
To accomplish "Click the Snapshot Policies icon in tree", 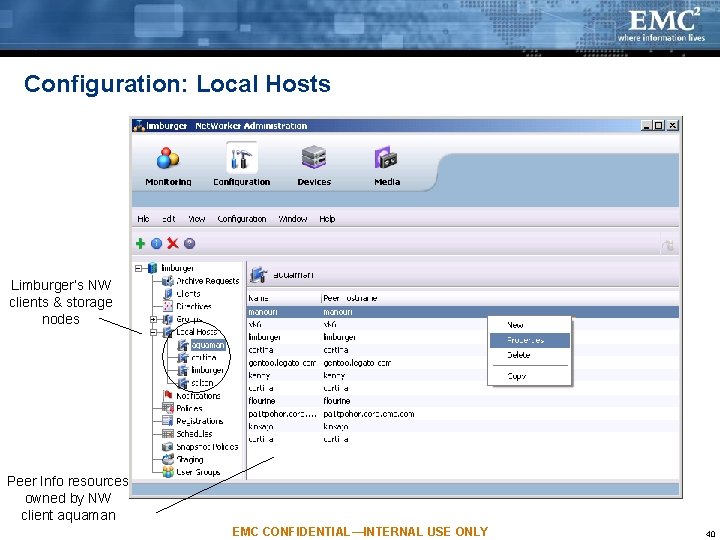I will [x=168, y=447].
